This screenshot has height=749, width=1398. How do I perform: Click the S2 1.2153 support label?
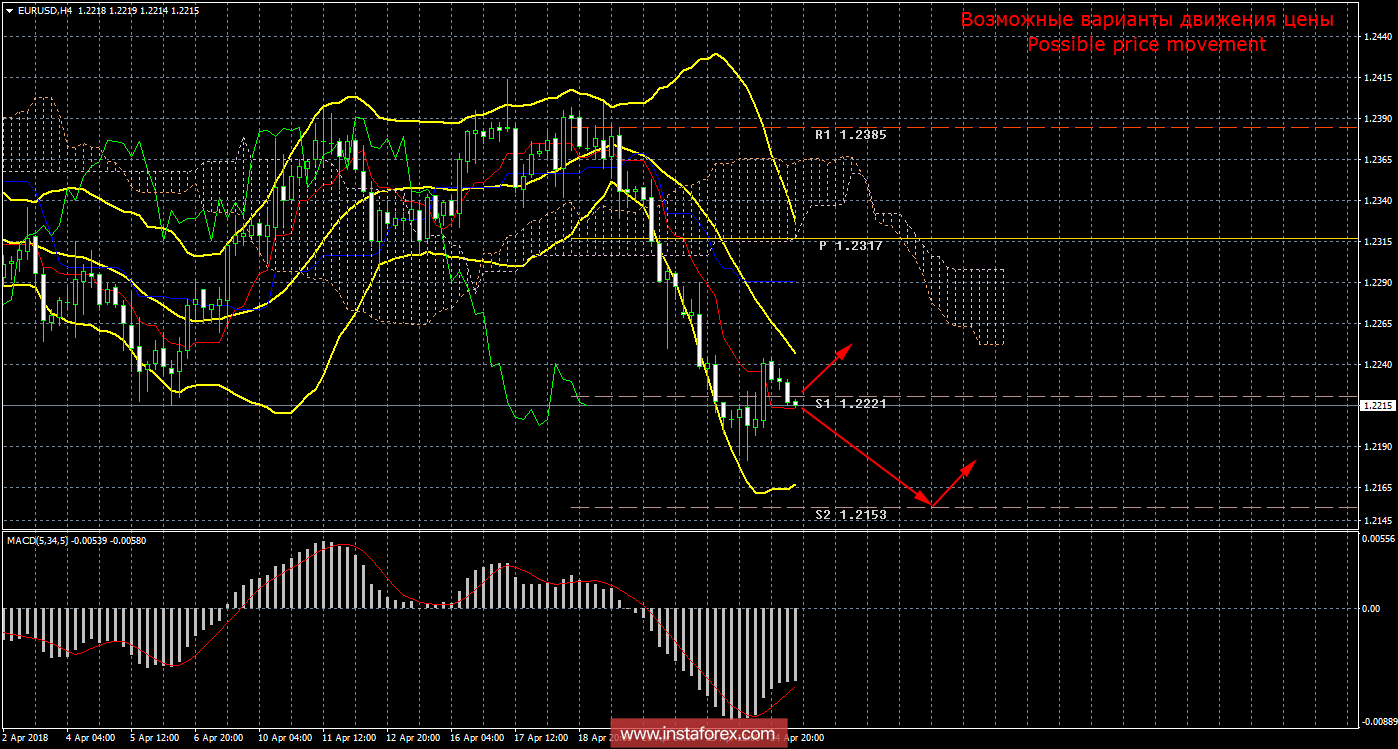[850, 514]
